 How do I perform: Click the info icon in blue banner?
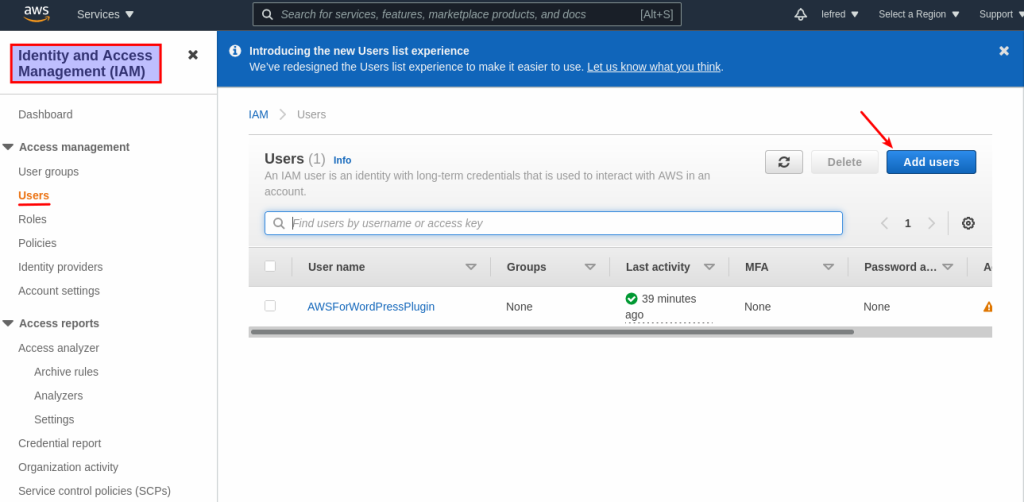click(x=235, y=51)
